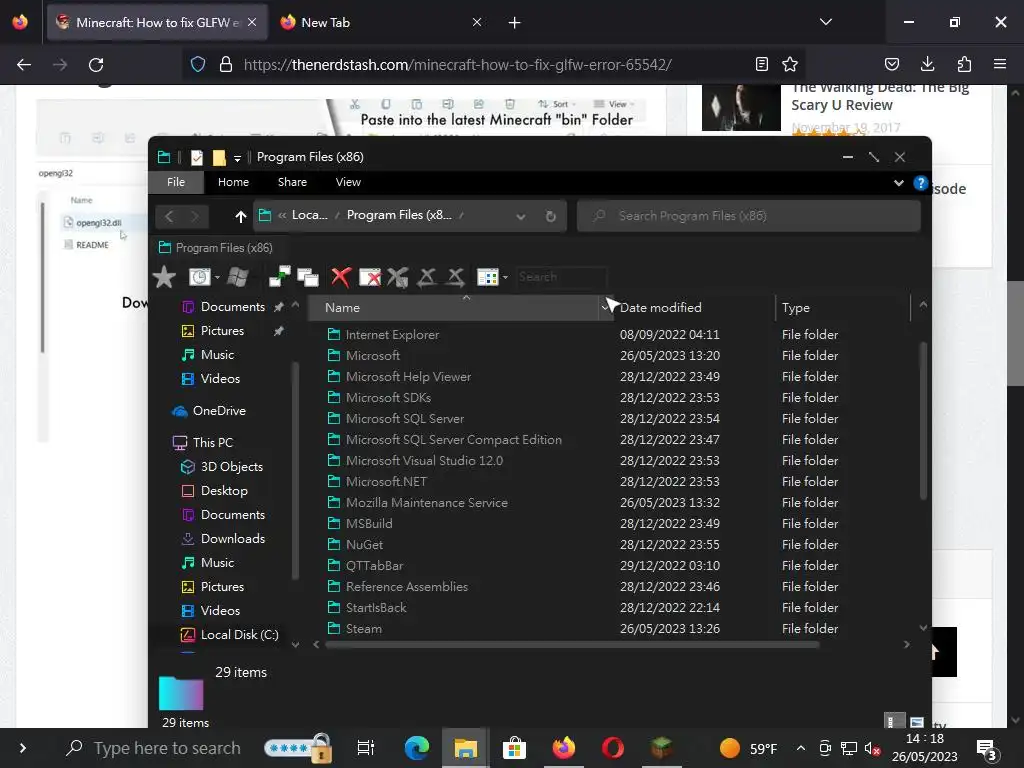Click the QTTabBar toolbar Search field
Image resolution: width=1024 pixels, height=768 pixels.
coord(562,277)
